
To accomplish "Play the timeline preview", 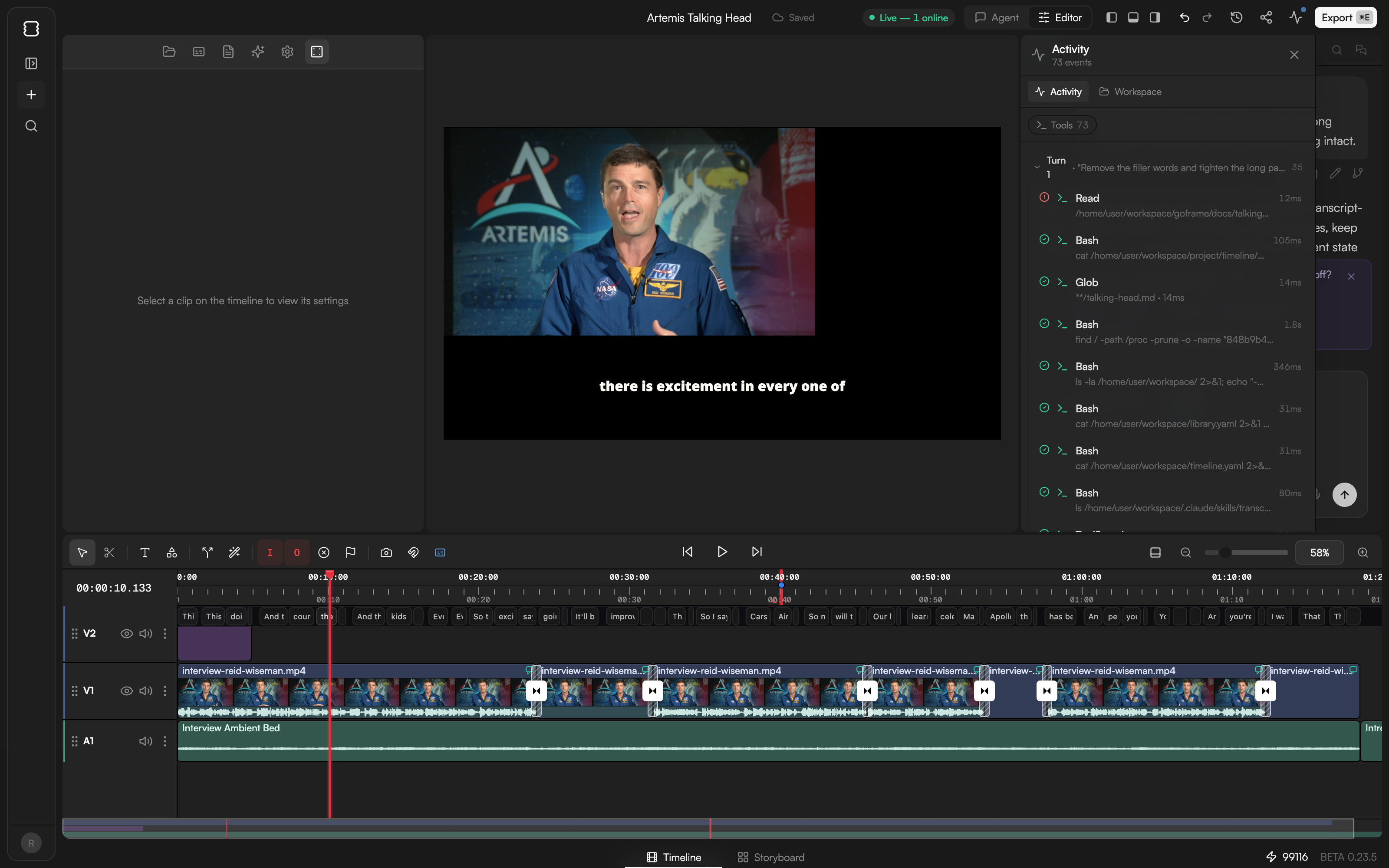I will 722,552.
